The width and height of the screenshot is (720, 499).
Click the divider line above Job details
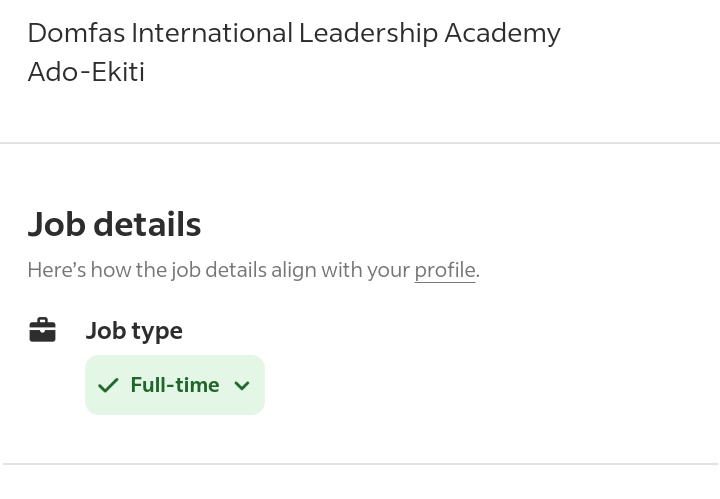pyautogui.click(x=360, y=143)
